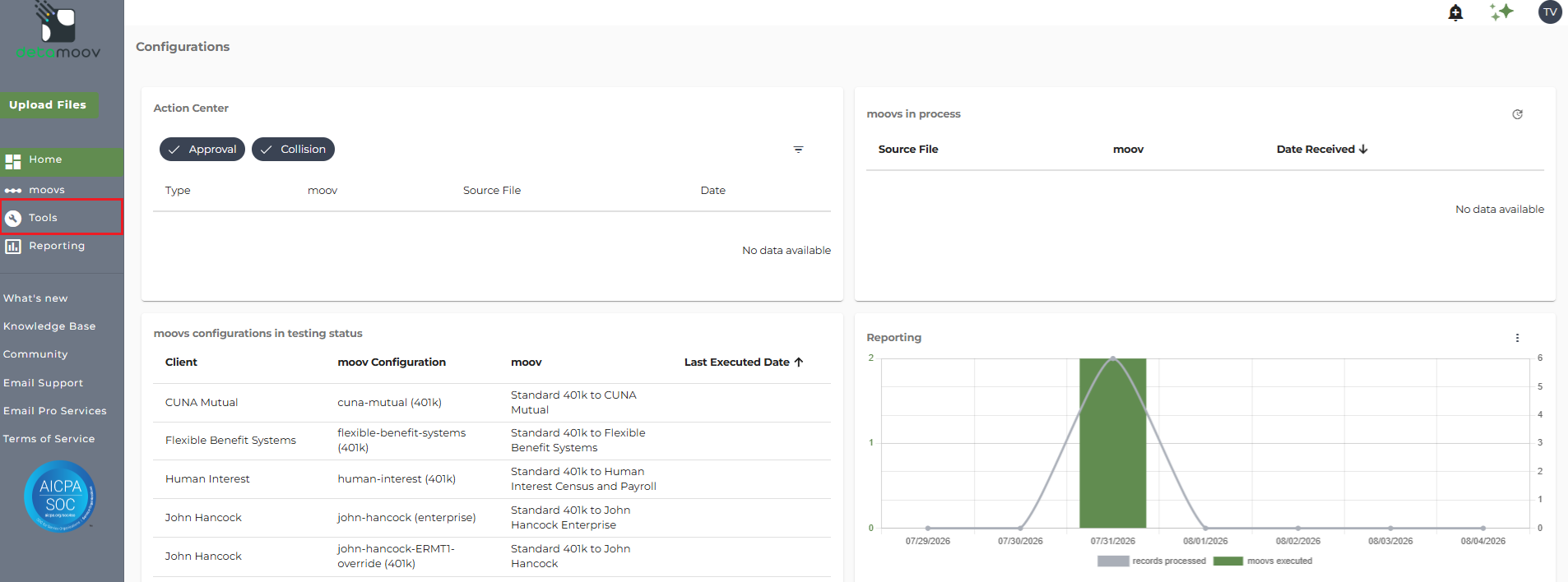Screen dimensions: 1568x582
Task: Open What's new link
Action: 35,298
